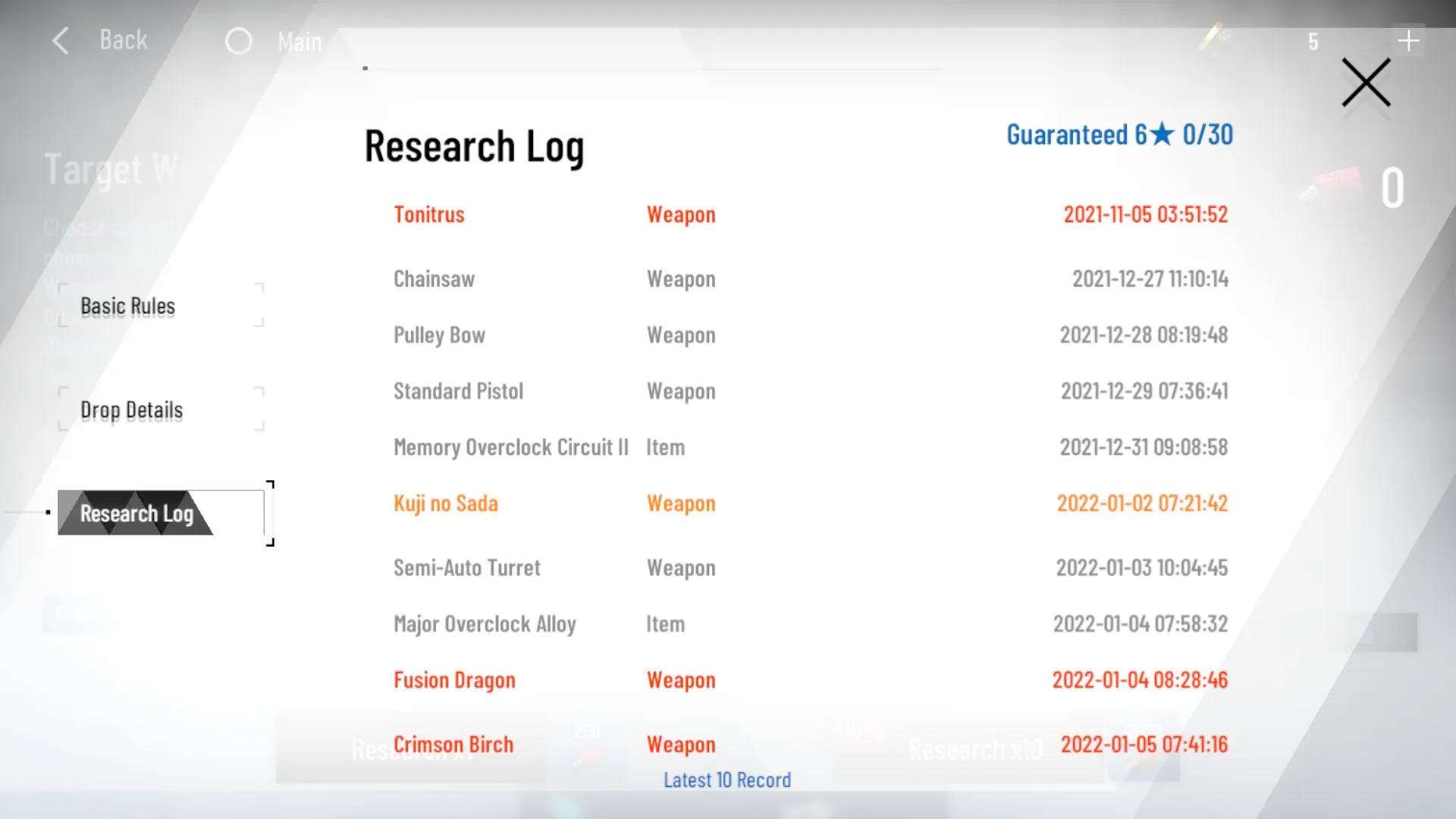The height and width of the screenshot is (819, 1456).
Task: Click the Major Overclock Alloy item row
Action: [x=485, y=624]
